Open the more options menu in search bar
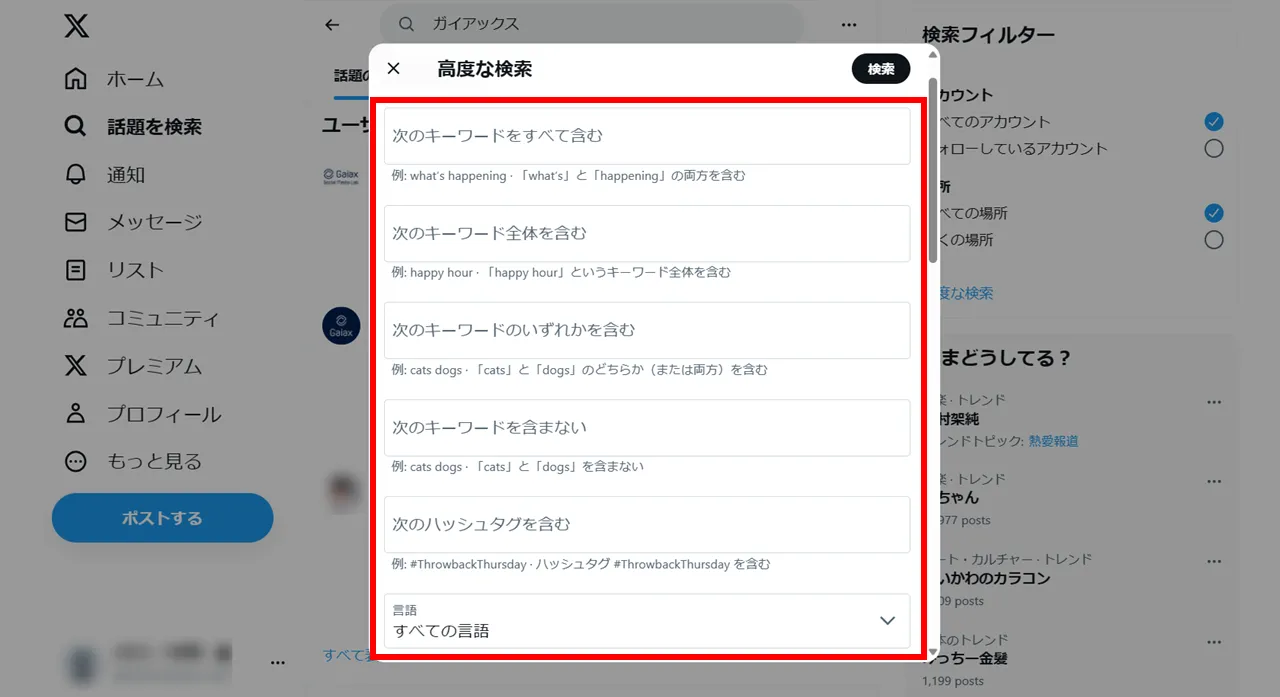 tap(848, 24)
